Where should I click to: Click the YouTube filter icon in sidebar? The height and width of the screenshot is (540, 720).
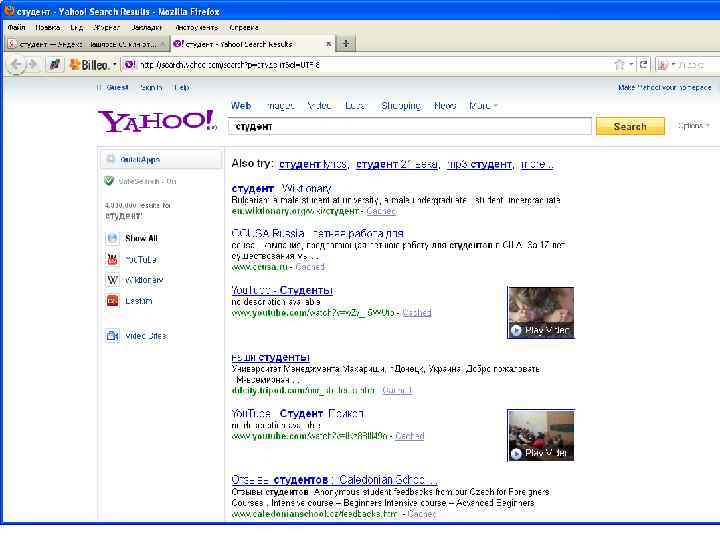(x=112, y=259)
